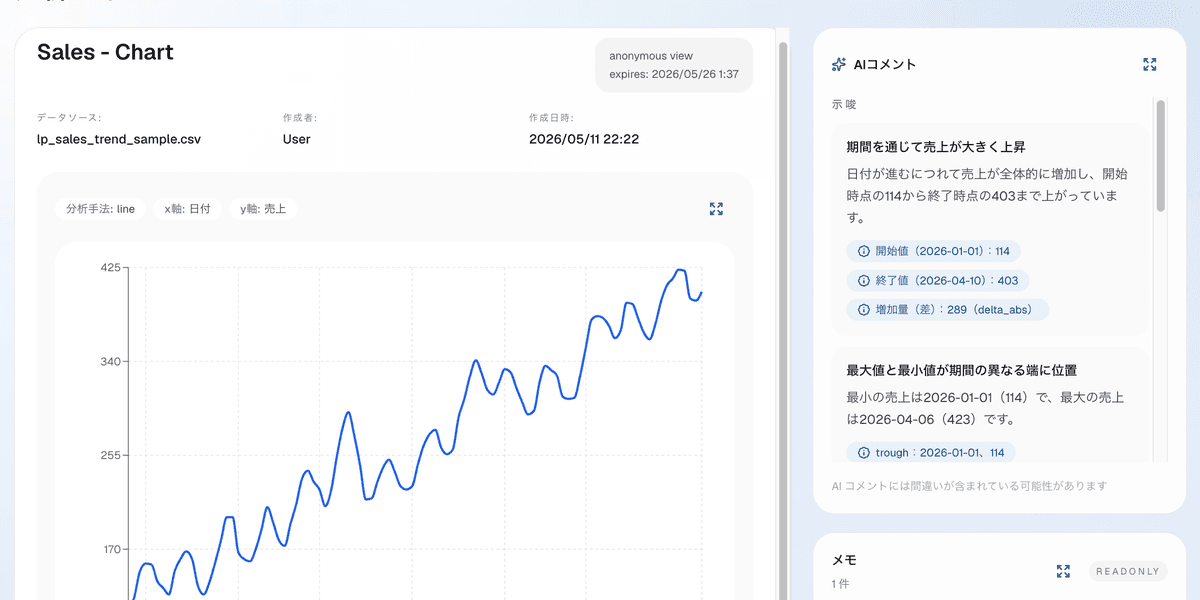Click the trough: 2026-01-01、114 chip
Viewport: 1200px width, 600px height.
(930, 453)
